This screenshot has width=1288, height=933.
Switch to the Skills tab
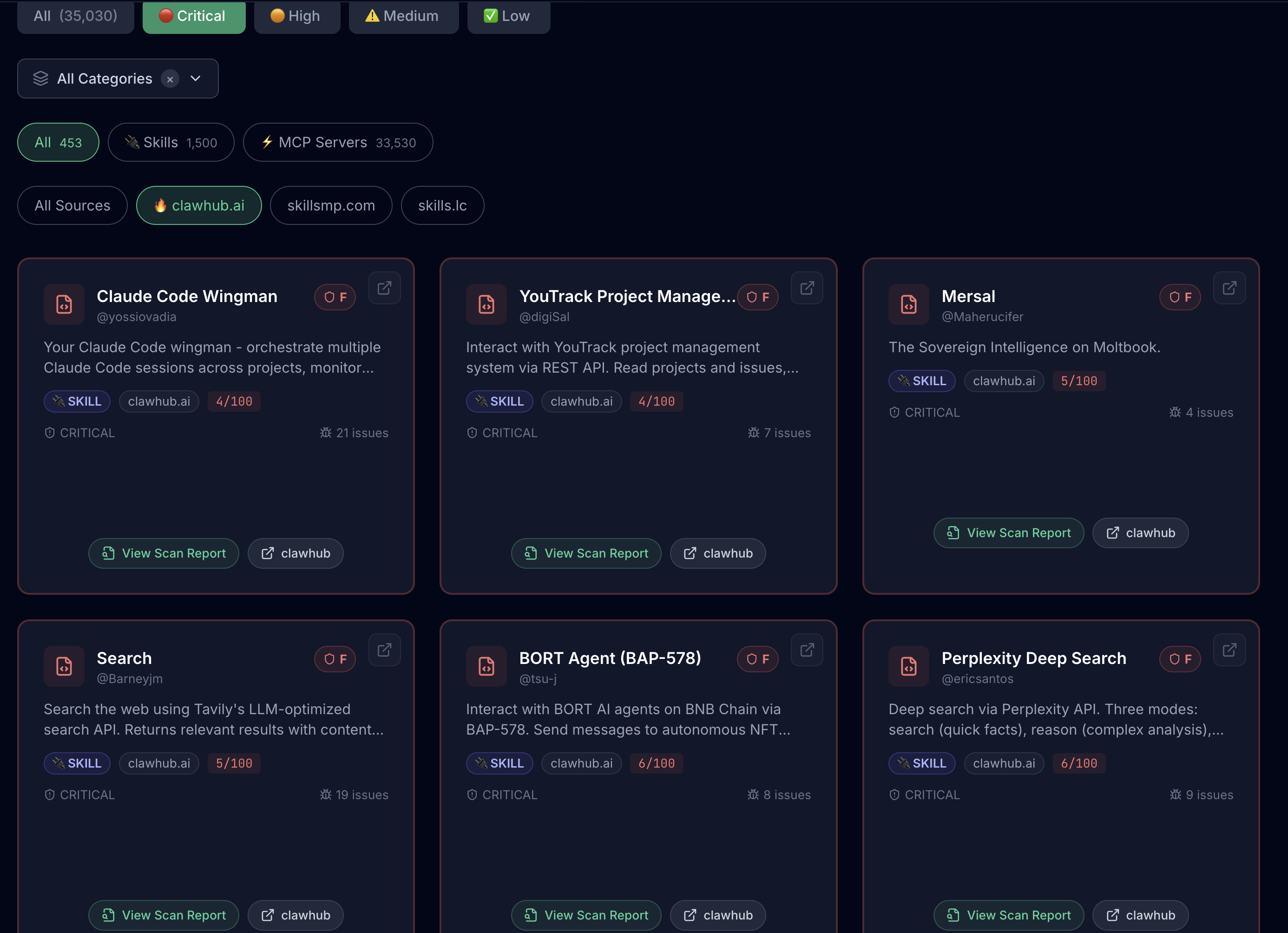[x=171, y=143]
